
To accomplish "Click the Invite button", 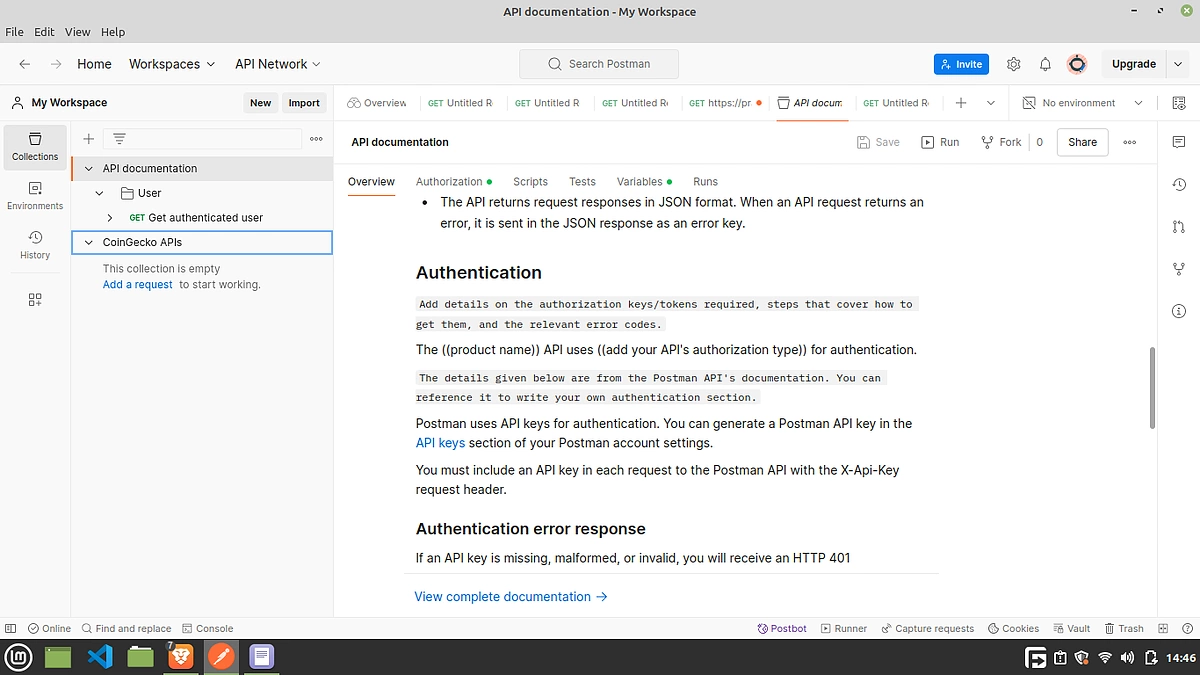I will pos(961,64).
